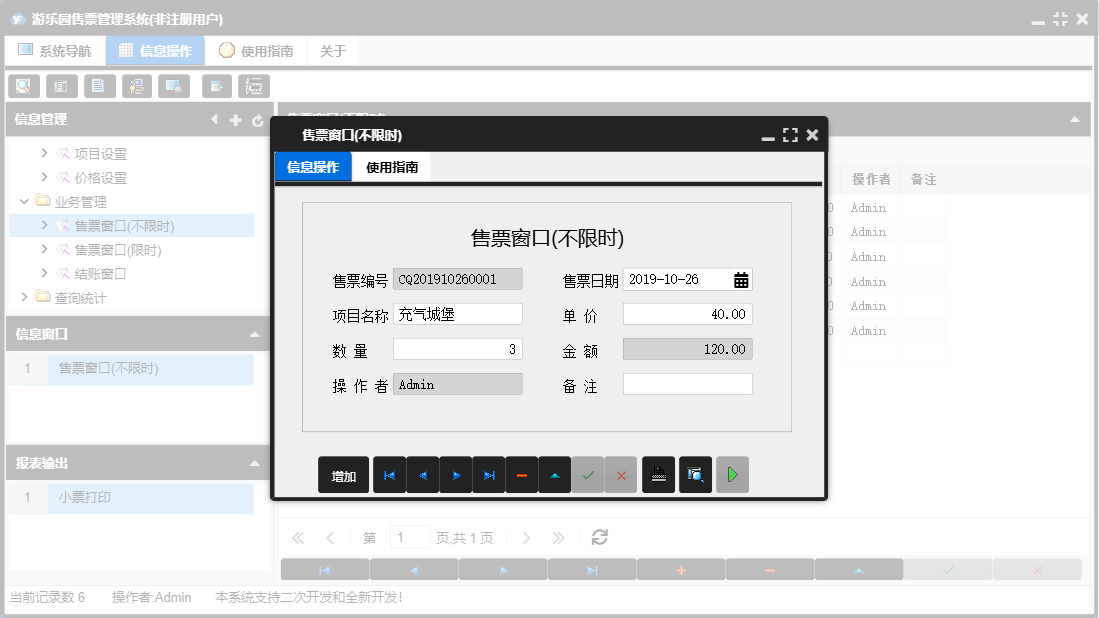1099x618 pixels.
Task: Open the record print icon in the dialog
Action: pos(660,474)
